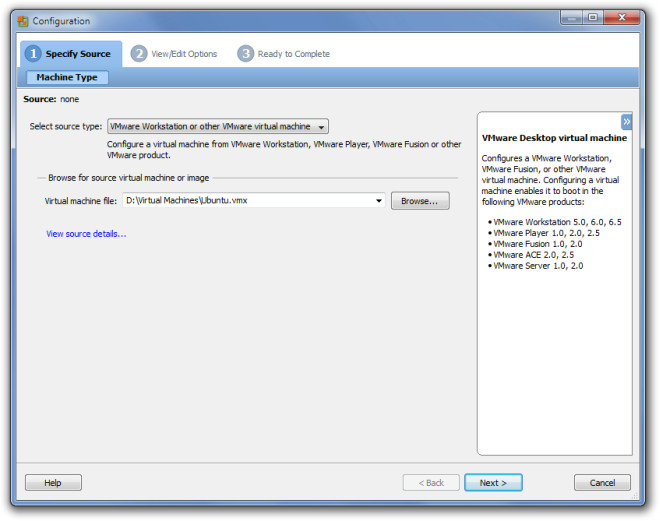Image resolution: width=660 pixels, height=521 pixels.
Task: Collapse the help panel with double-arrow icon
Action: click(626, 122)
